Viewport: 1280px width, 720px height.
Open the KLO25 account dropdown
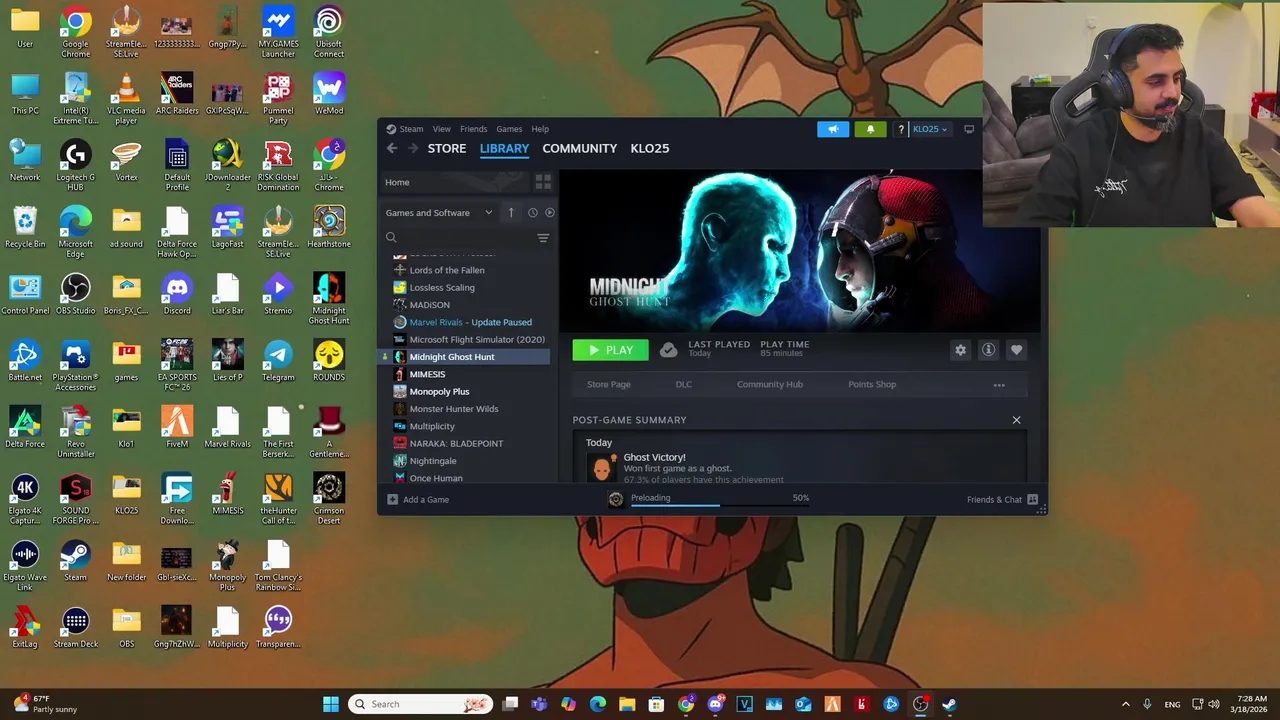click(x=929, y=129)
